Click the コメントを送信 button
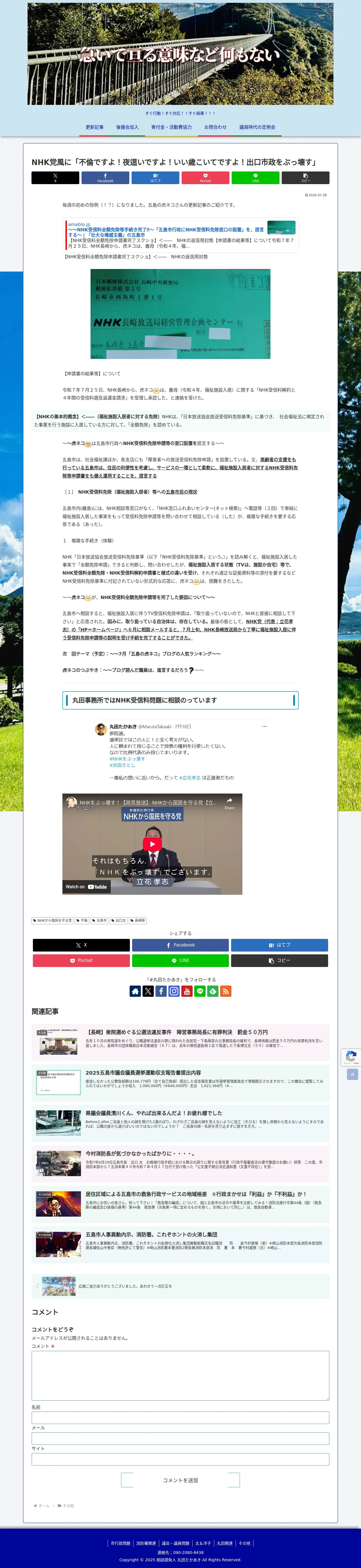Image resolution: width=361 pixels, height=1568 pixels. [180, 1480]
